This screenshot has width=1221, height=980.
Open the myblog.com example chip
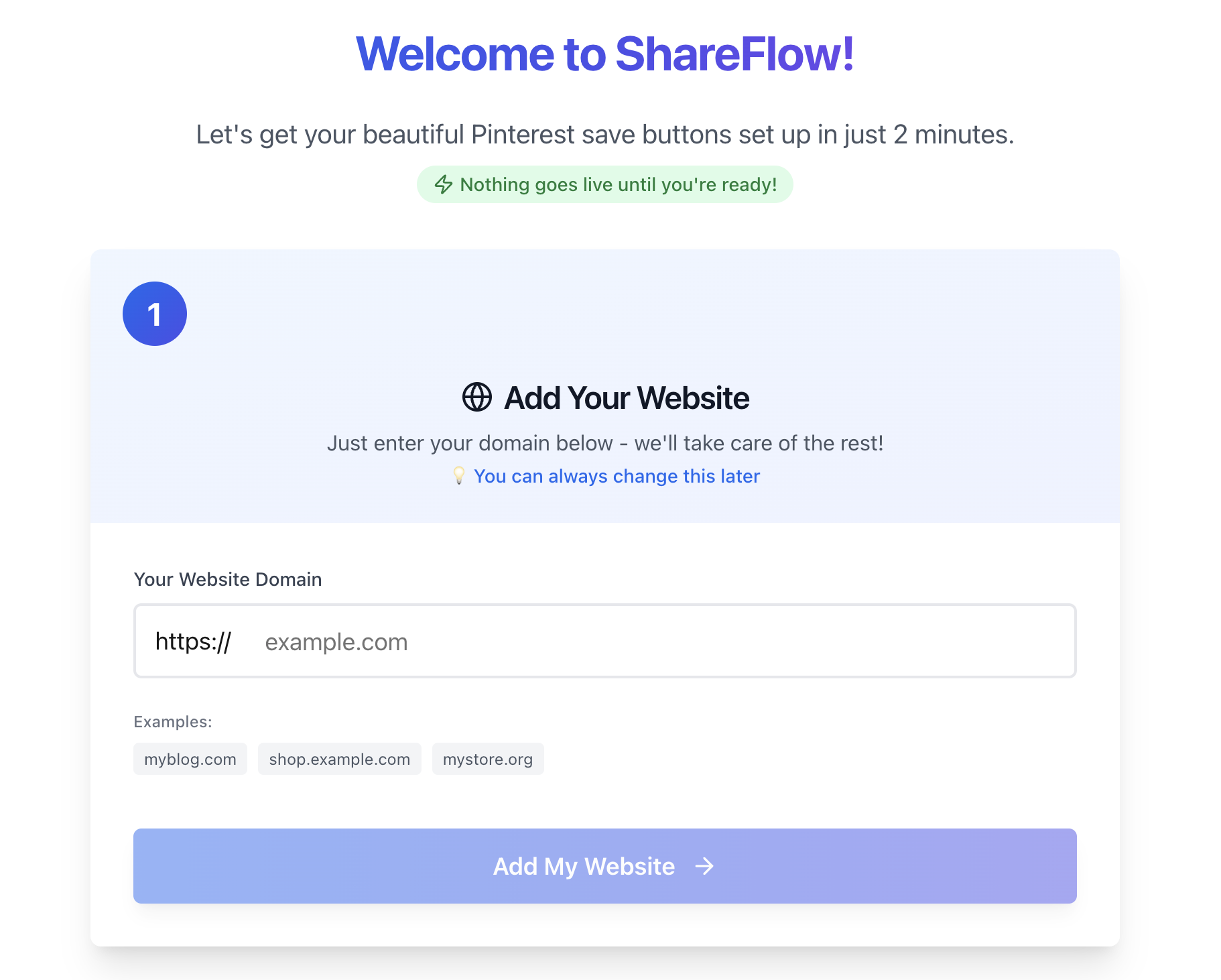[x=190, y=759]
